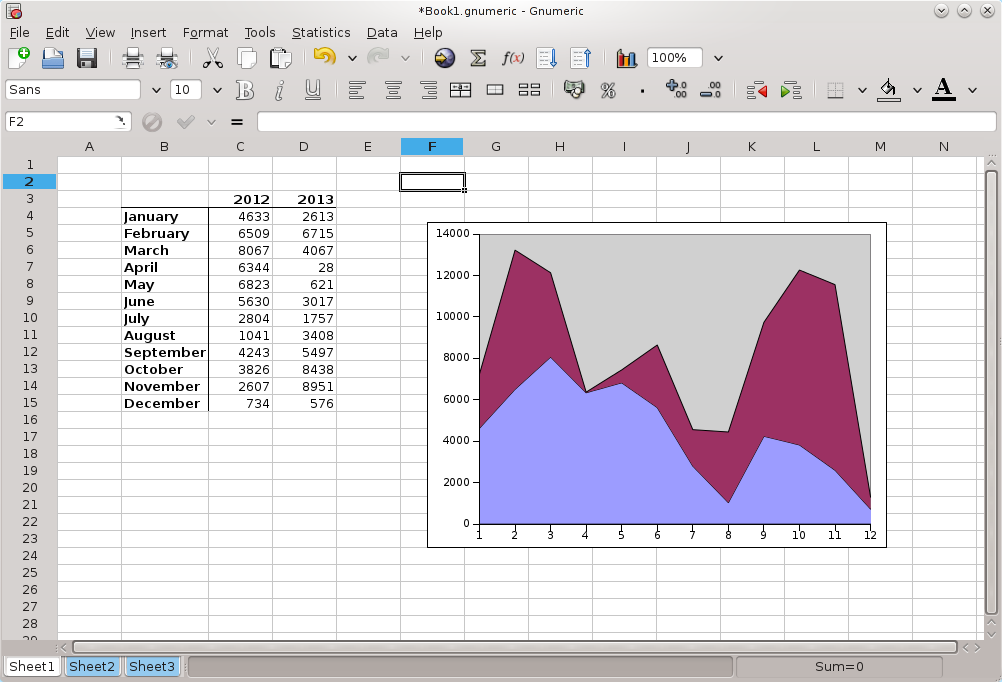This screenshot has width=1002, height=682.
Task: Insert Sum function with sigma icon
Action: (x=478, y=58)
